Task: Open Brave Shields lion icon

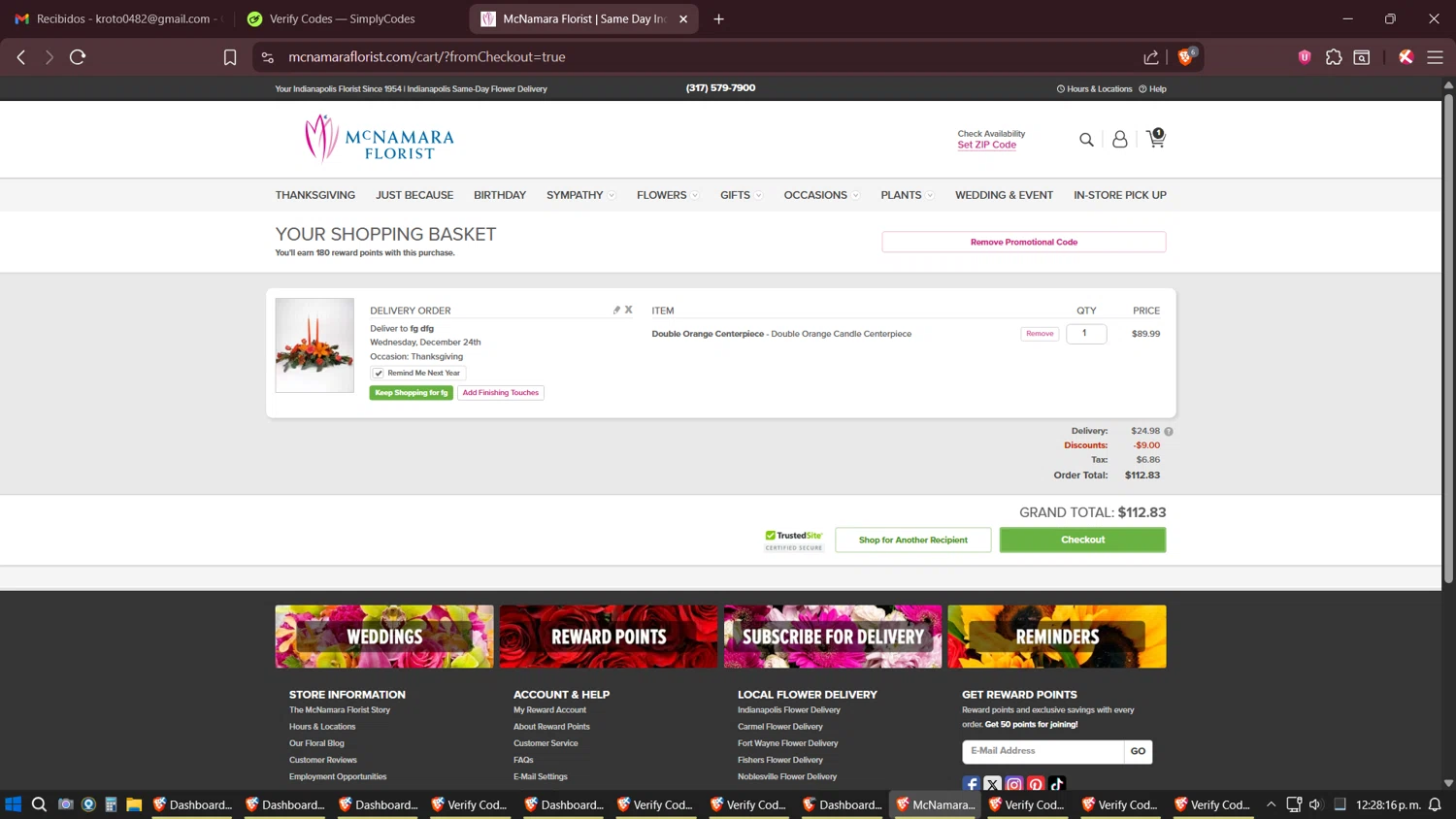Action: point(1185,56)
